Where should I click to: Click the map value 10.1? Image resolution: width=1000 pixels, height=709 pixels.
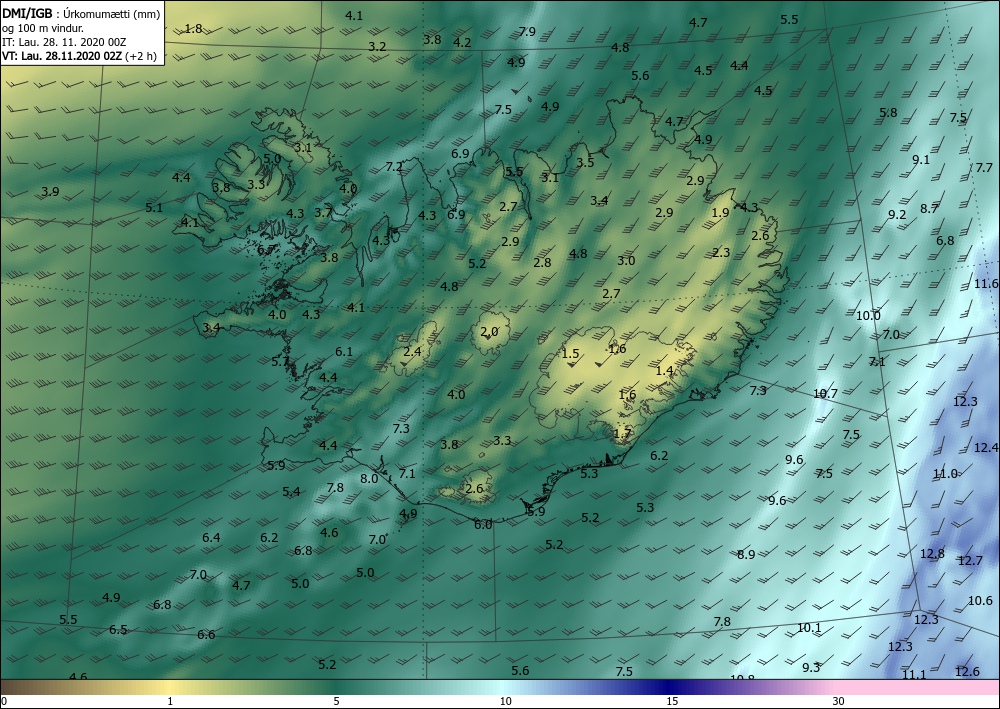[809, 628]
